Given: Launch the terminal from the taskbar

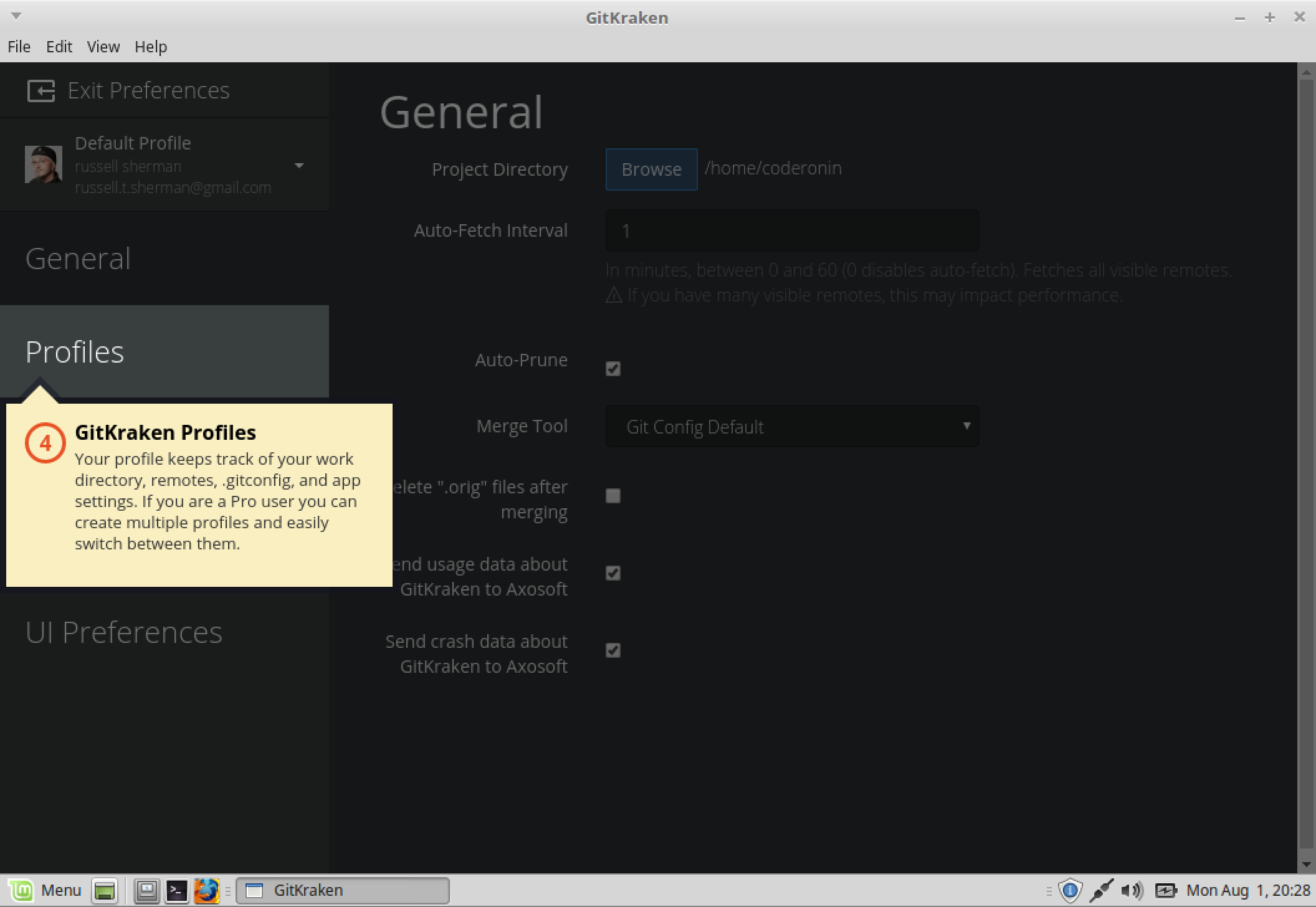Looking at the screenshot, I should coord(177,891).
